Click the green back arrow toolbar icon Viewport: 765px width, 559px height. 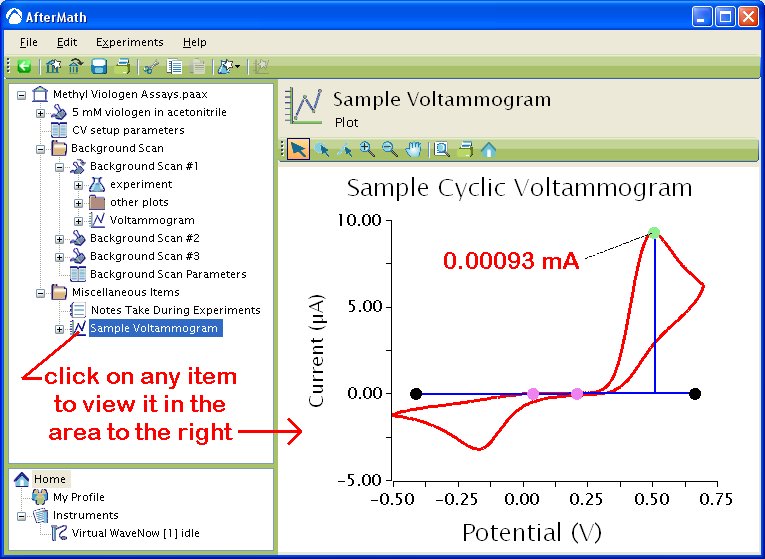24,66
